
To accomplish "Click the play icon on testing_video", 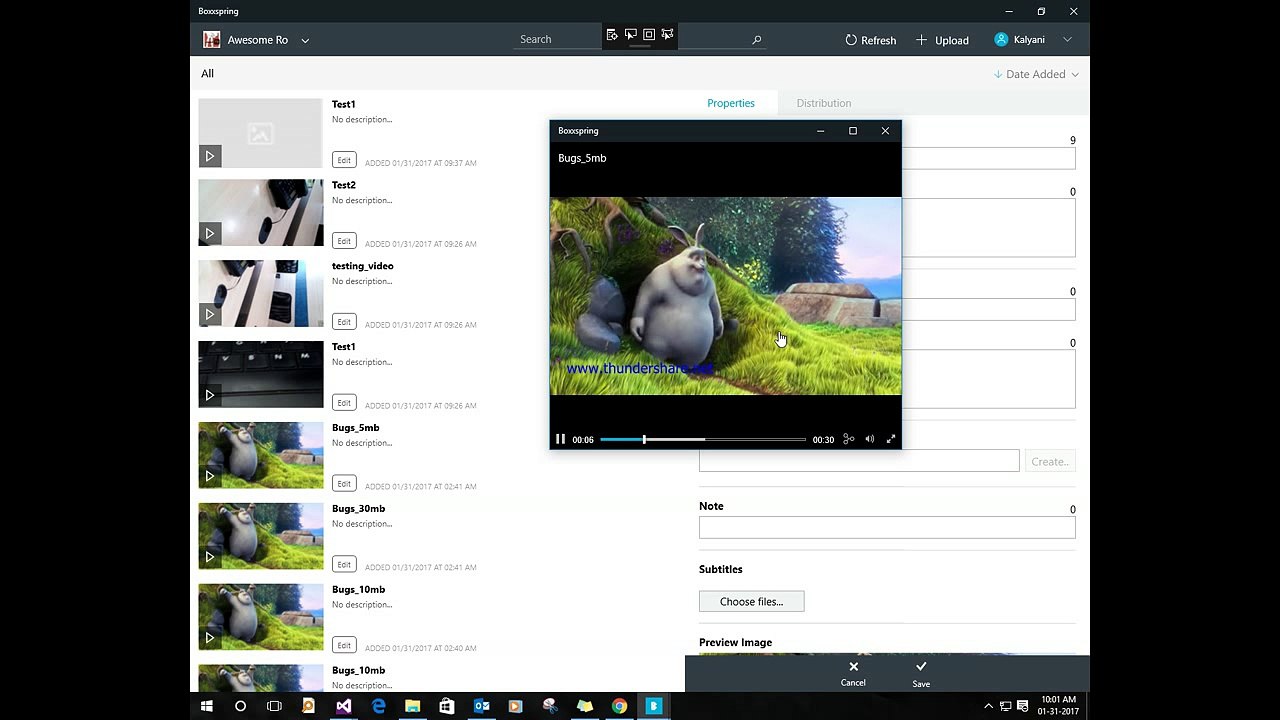I will tap(210, 315).
